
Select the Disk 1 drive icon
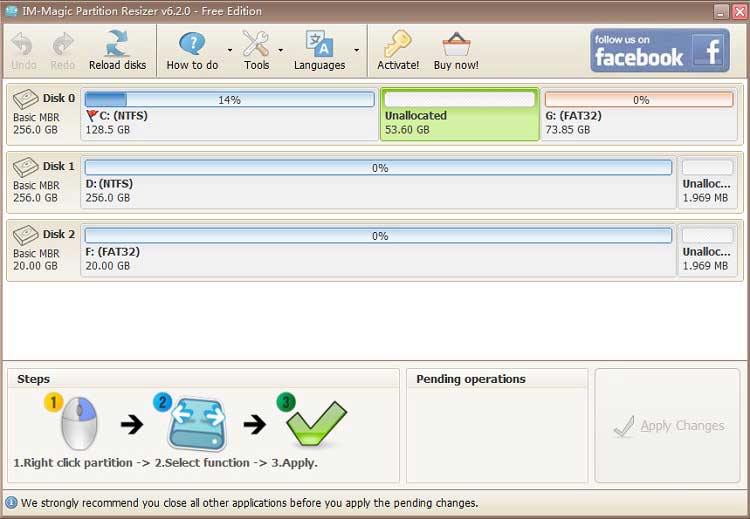[26, 167]
